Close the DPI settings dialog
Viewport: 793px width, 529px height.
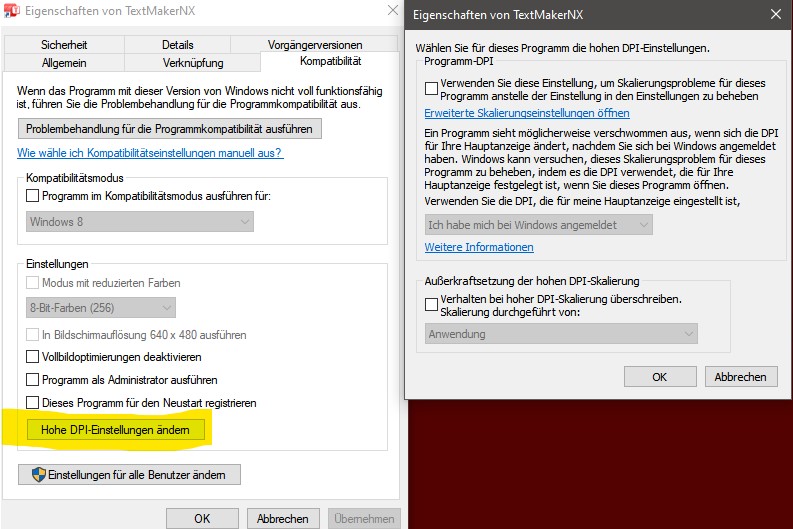pos(776,14)
